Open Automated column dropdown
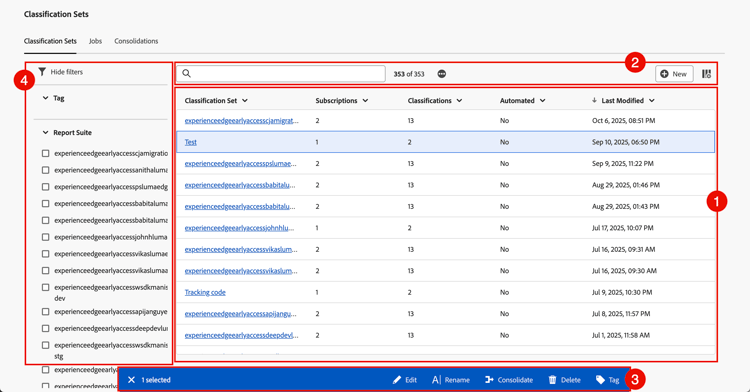Image resolution: width=750 pixels, height=392 pixels. [542, 100]
